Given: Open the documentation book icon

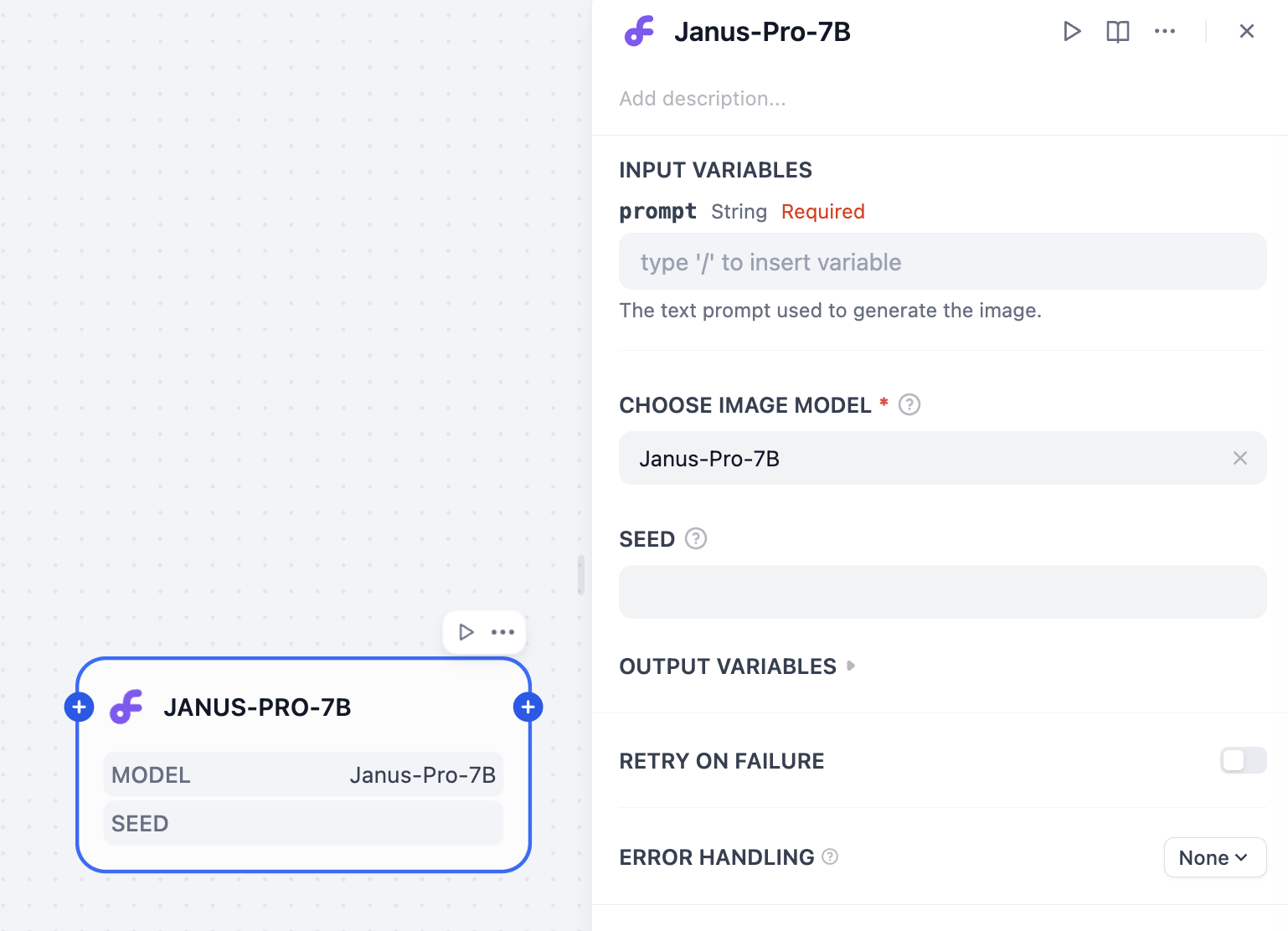Looking at the screenshot, I should coord(1118,32).
